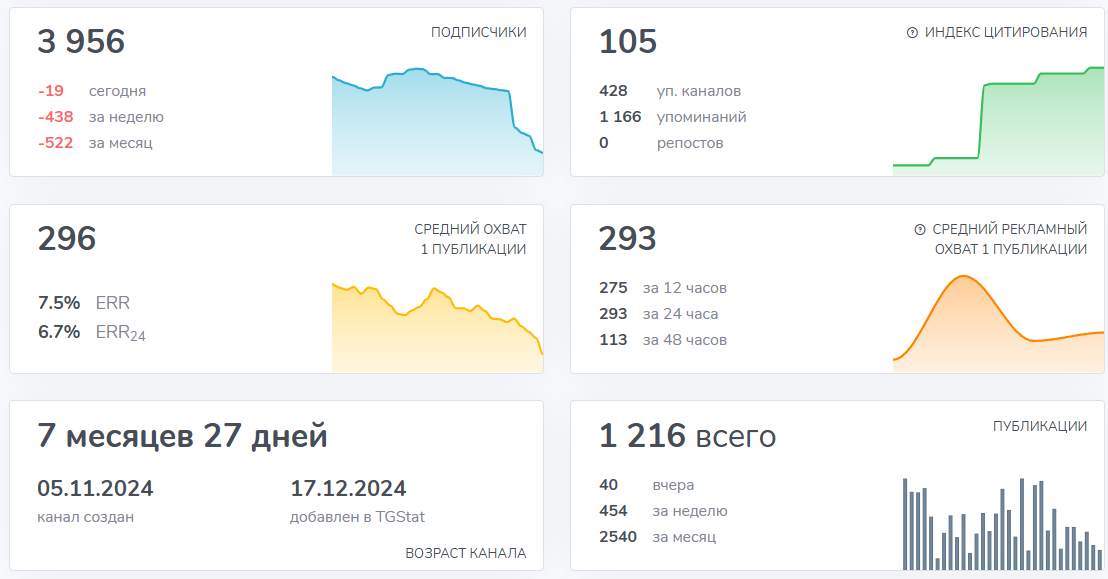1108x579 pixels.
Task: Open the average reach yellow chart
Action: click(437, 327)
